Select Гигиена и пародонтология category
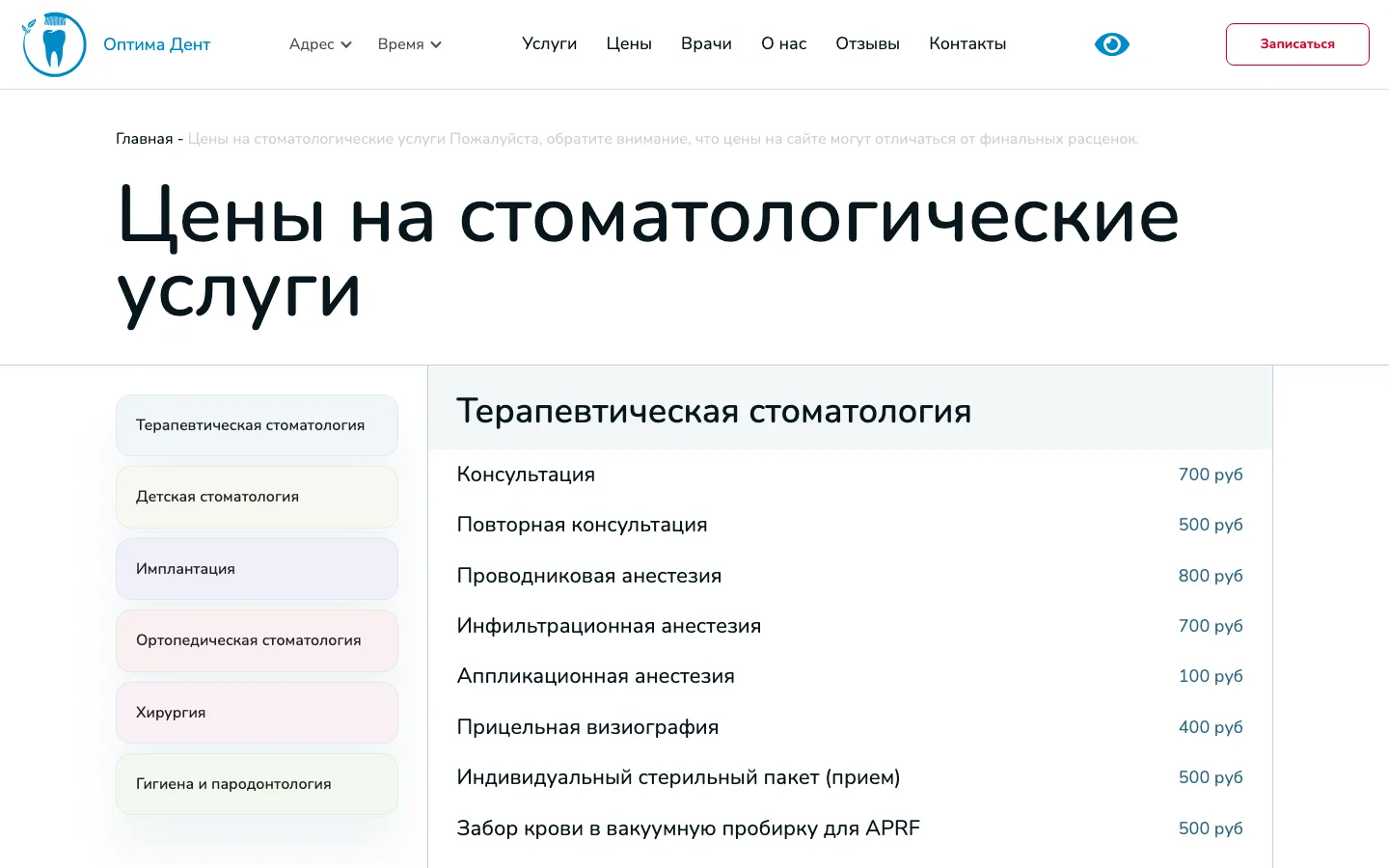Viewport: 1389px width, 868px height. [257, 784]
